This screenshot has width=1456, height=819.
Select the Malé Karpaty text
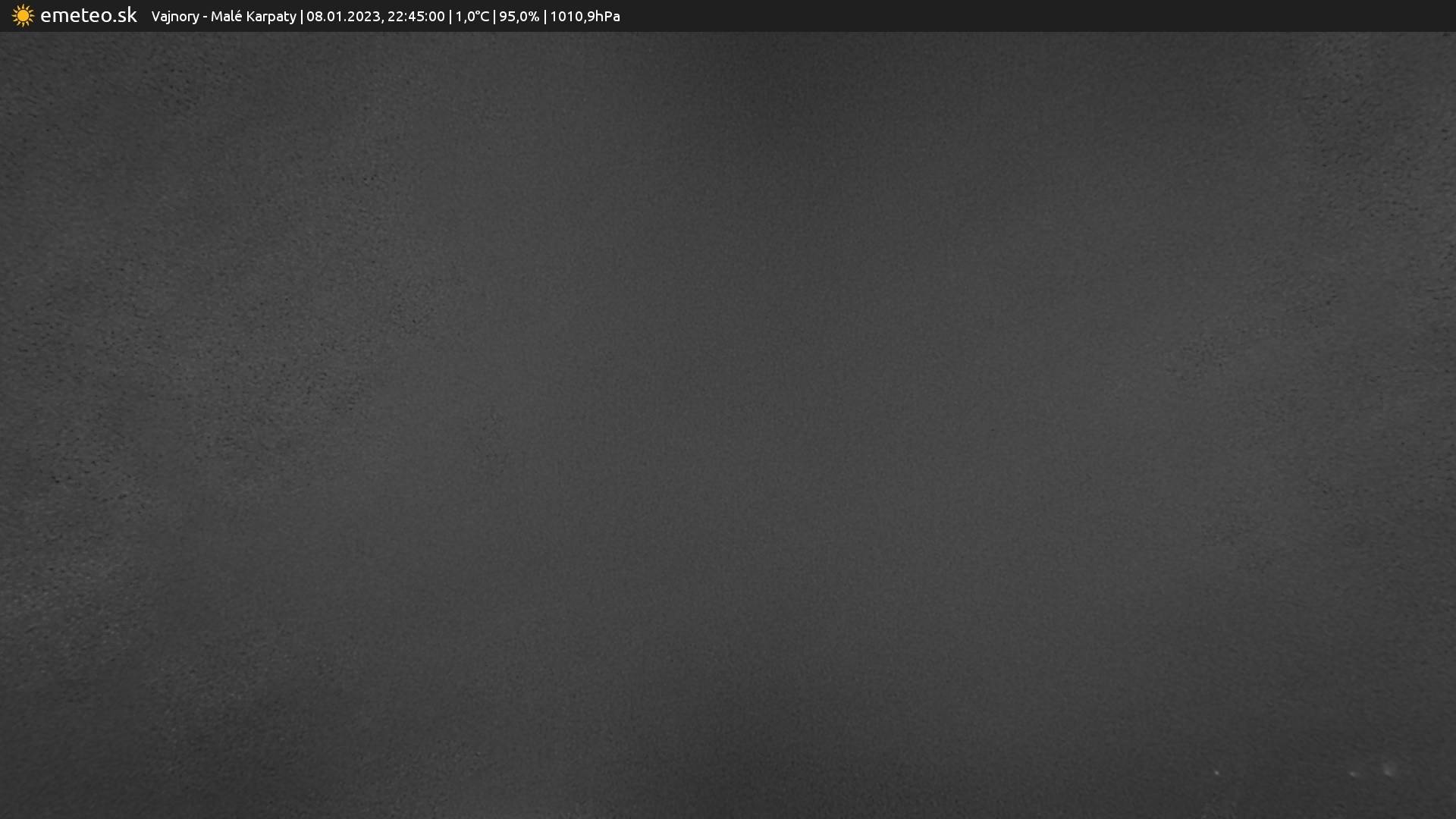point(253,17)
